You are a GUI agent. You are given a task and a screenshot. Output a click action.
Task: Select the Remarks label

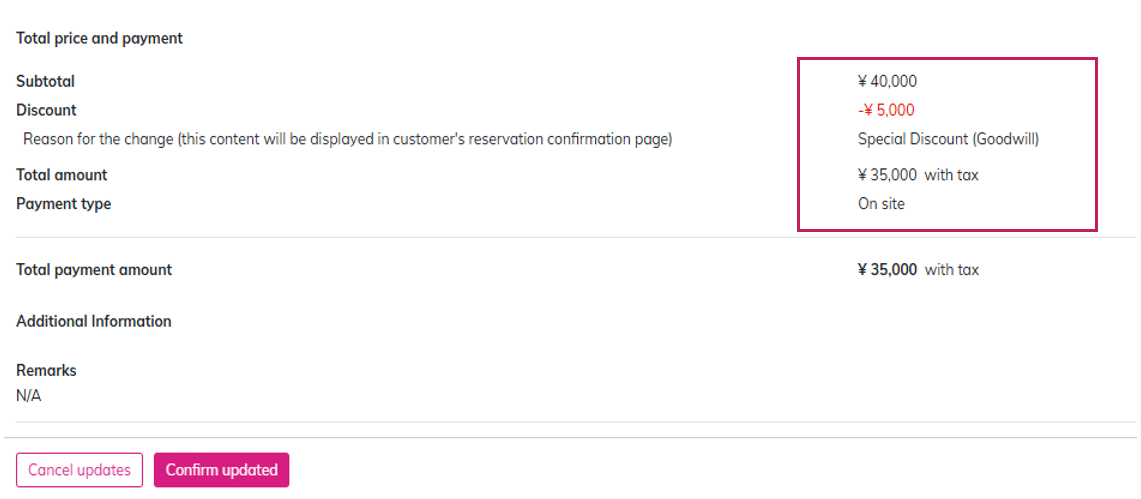(x=46, y=371)
